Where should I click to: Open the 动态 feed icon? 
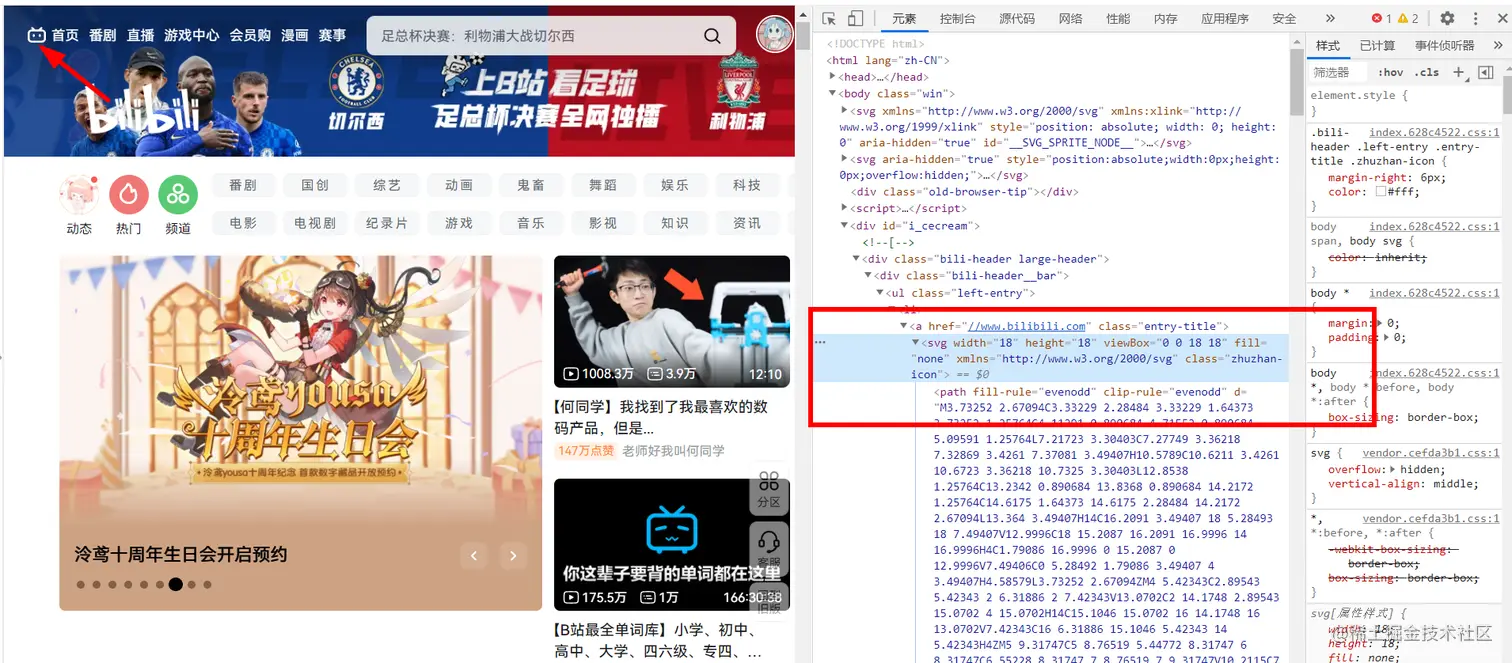pos(79,195)
